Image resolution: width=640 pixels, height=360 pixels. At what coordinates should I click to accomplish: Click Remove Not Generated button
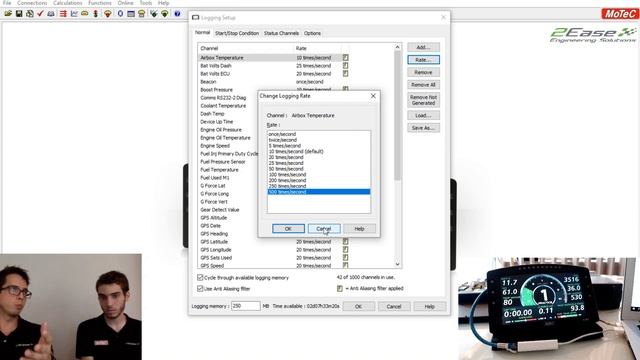[x=423, y=100]
